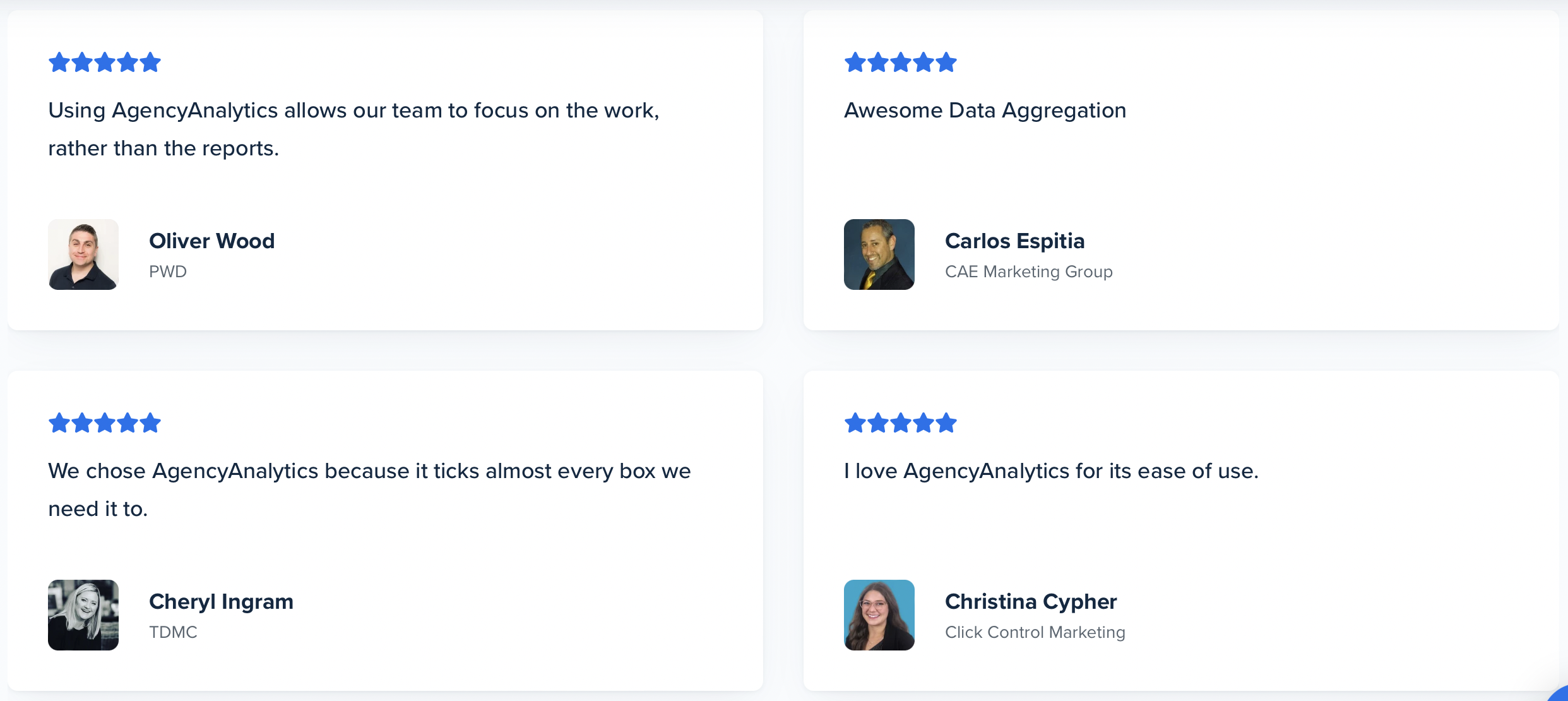Click the 'ticks almost every box' review text

coord(370,489)
